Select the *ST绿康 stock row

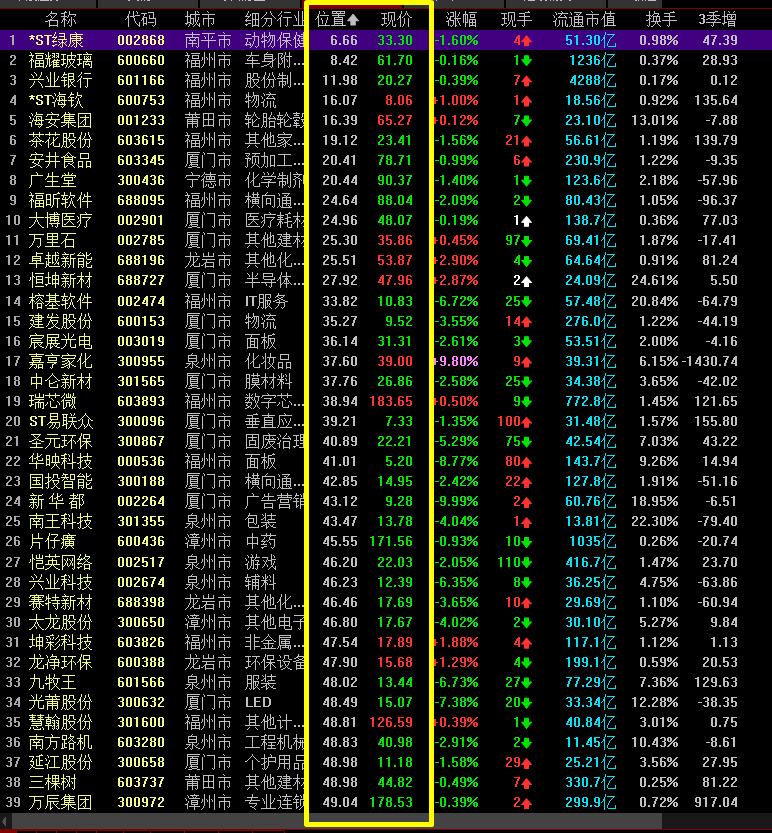point(386,40)
